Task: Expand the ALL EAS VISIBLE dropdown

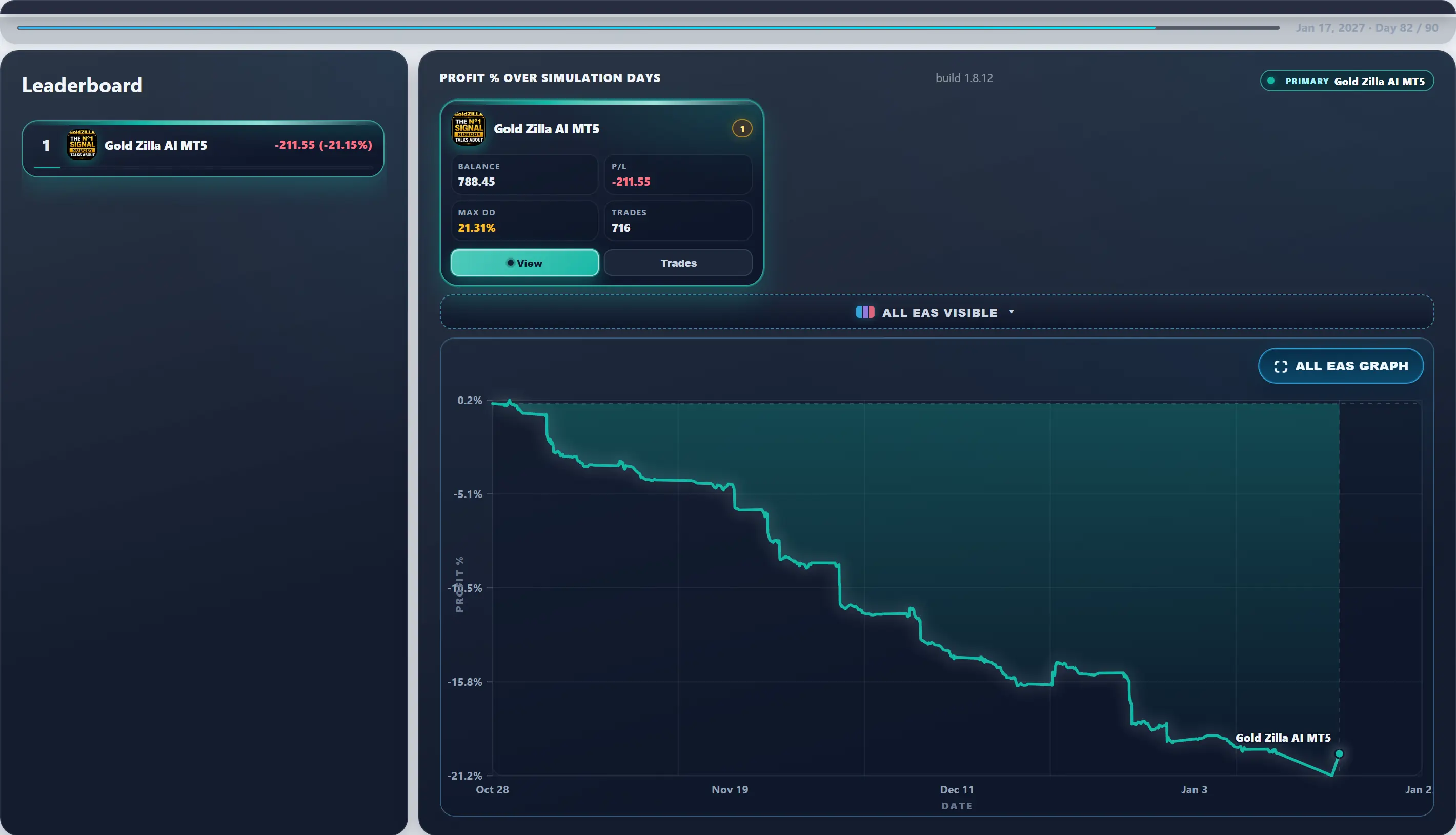Action: 937,312
